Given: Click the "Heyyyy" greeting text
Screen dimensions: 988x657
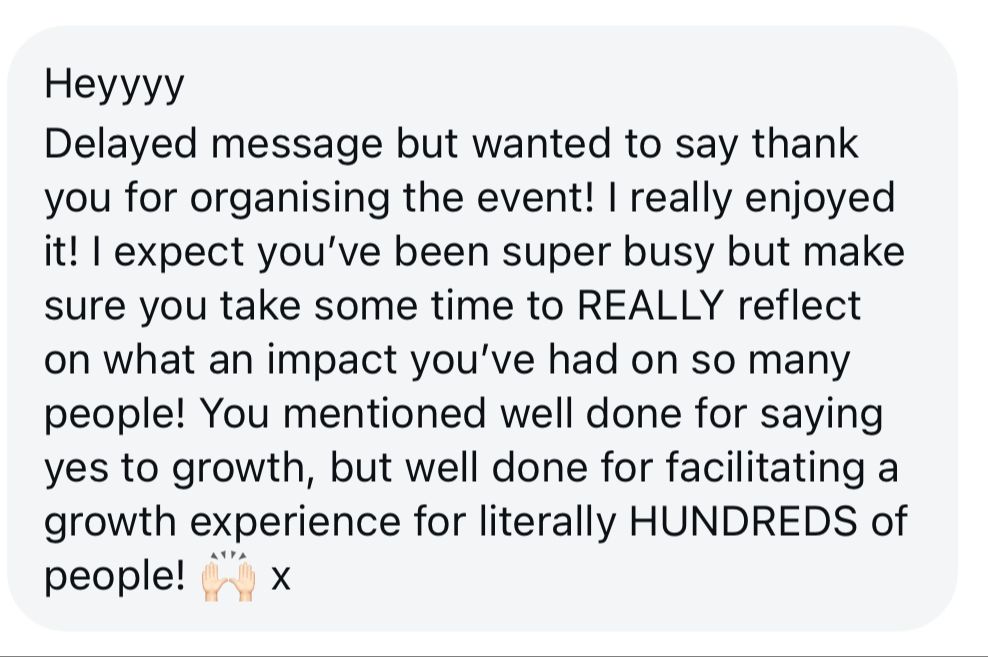Looking at the screenshot, I should pyautogui.click(x=114, y=86).
